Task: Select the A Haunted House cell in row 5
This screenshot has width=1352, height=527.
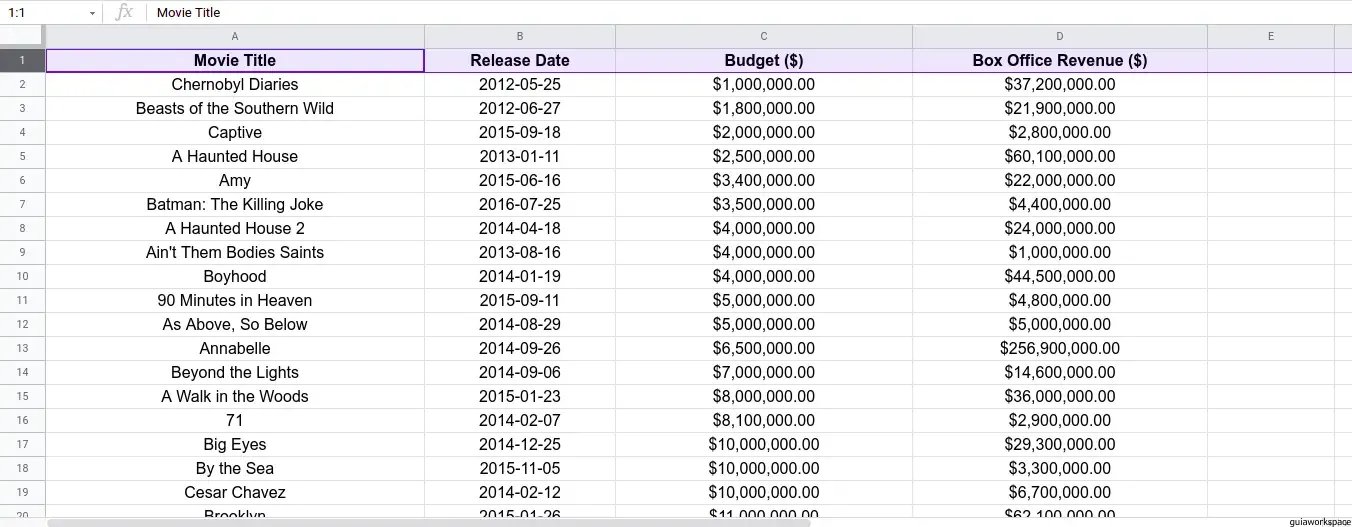Action: [x=235, y=156]
